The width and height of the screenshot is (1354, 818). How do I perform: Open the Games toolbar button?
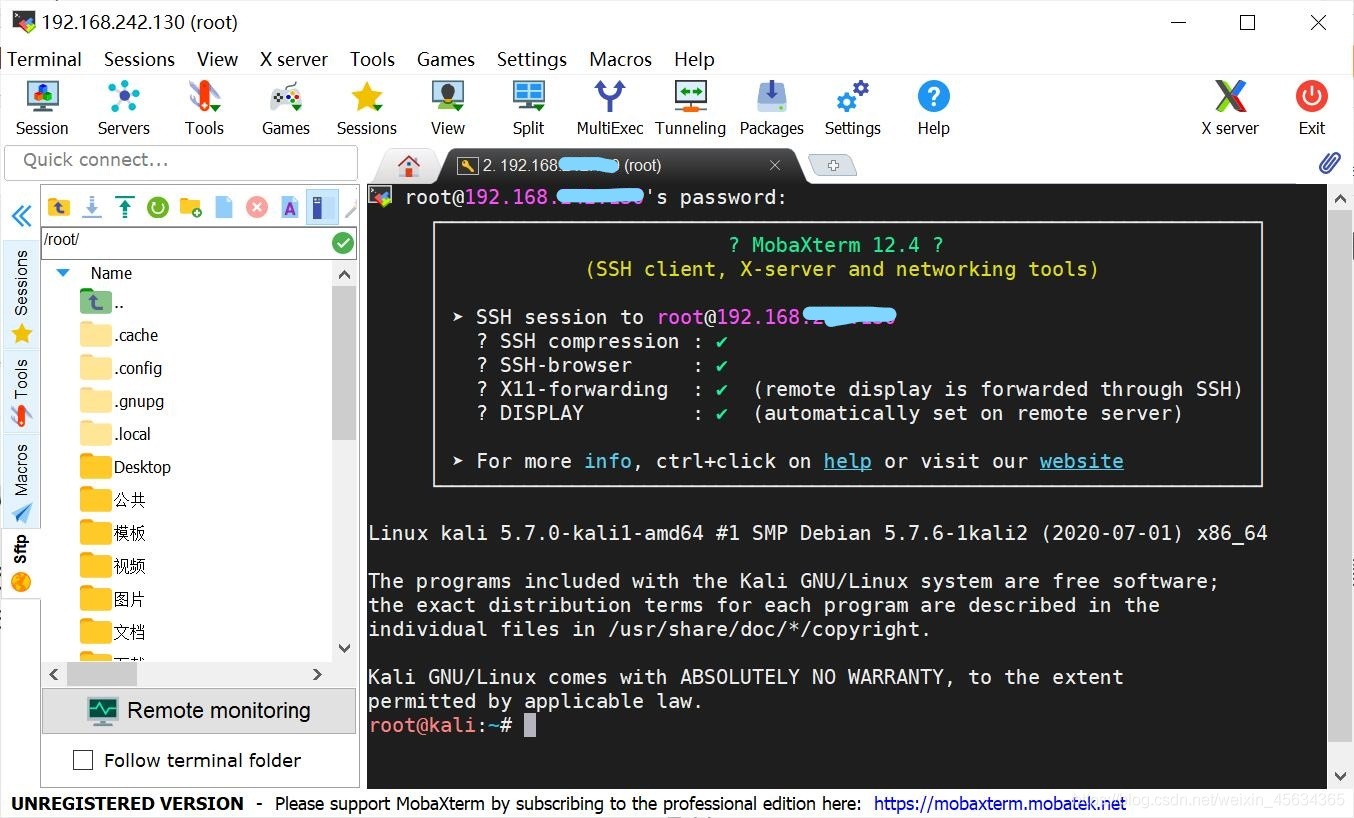285,108
